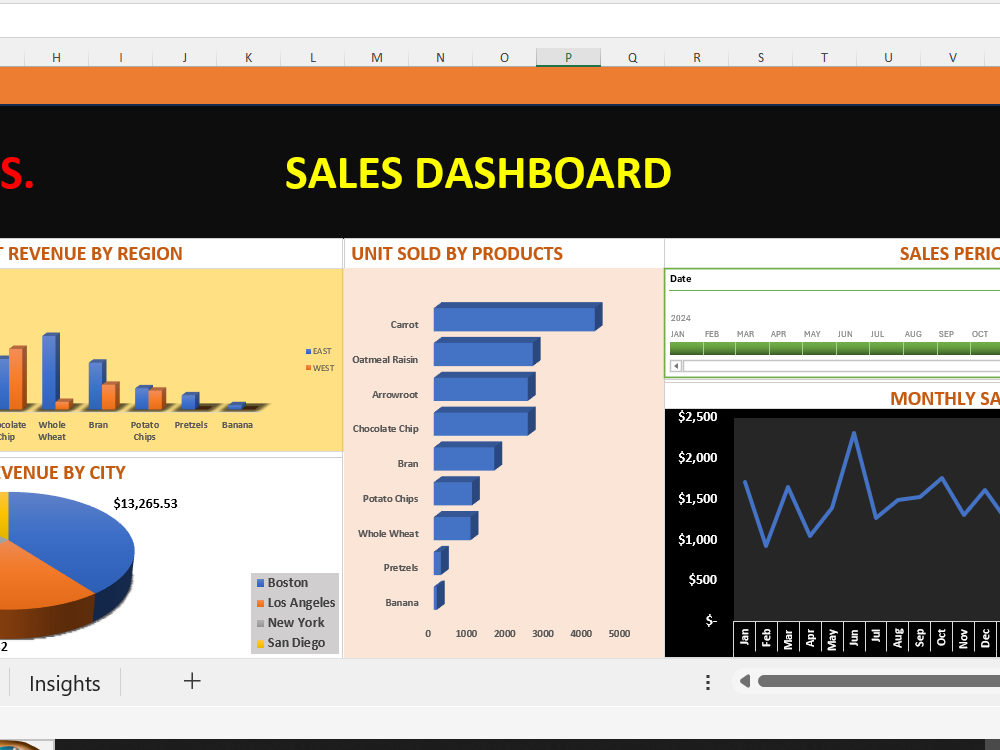
Task: Click the Whole Wheat East column bar
Action: tap(50, 371)
